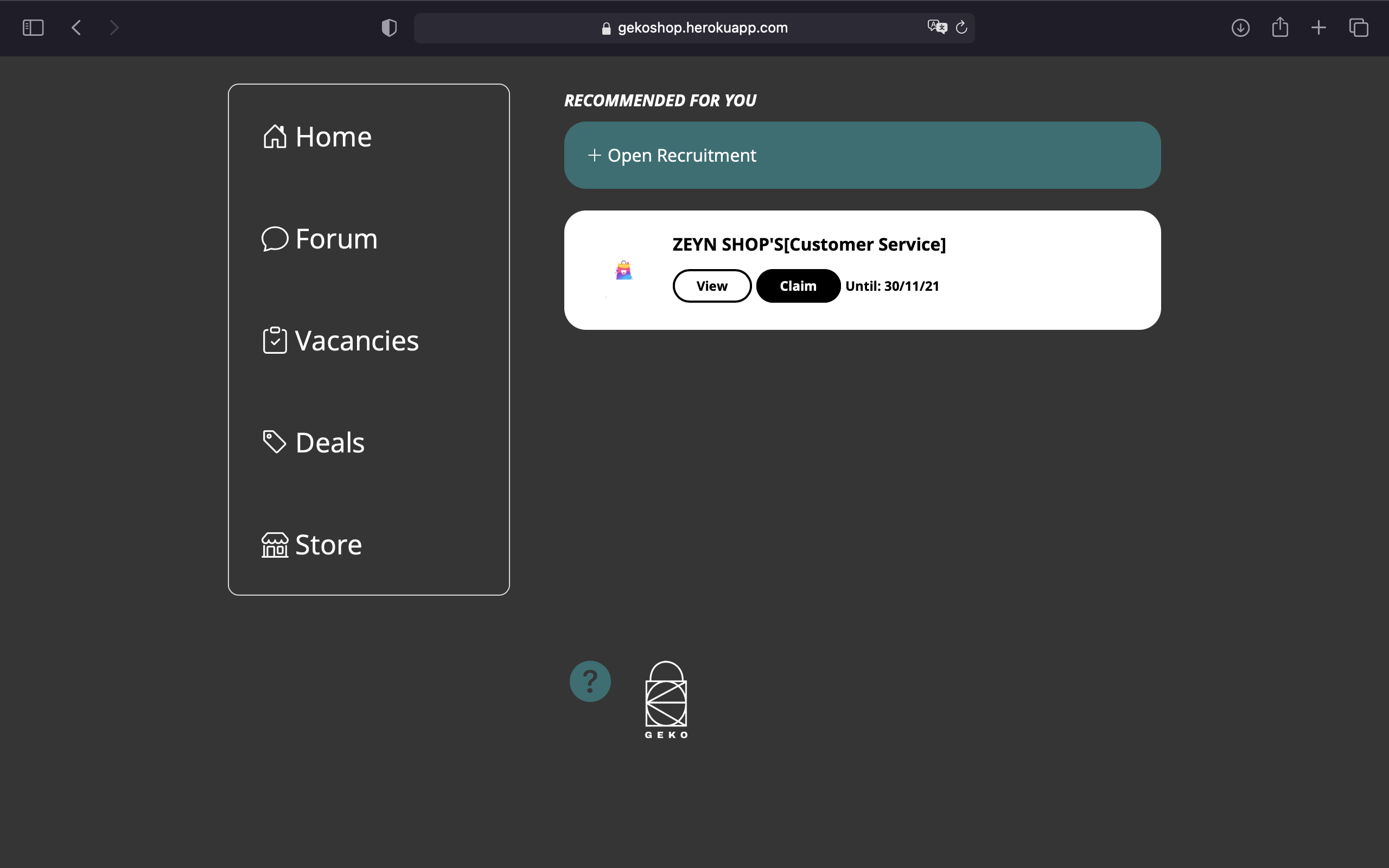
Task: Click the Deals tag icon
Action: [275, 442]
